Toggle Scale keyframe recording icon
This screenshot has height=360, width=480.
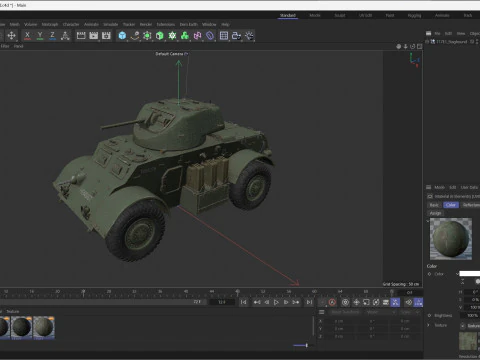click(366, 302)
